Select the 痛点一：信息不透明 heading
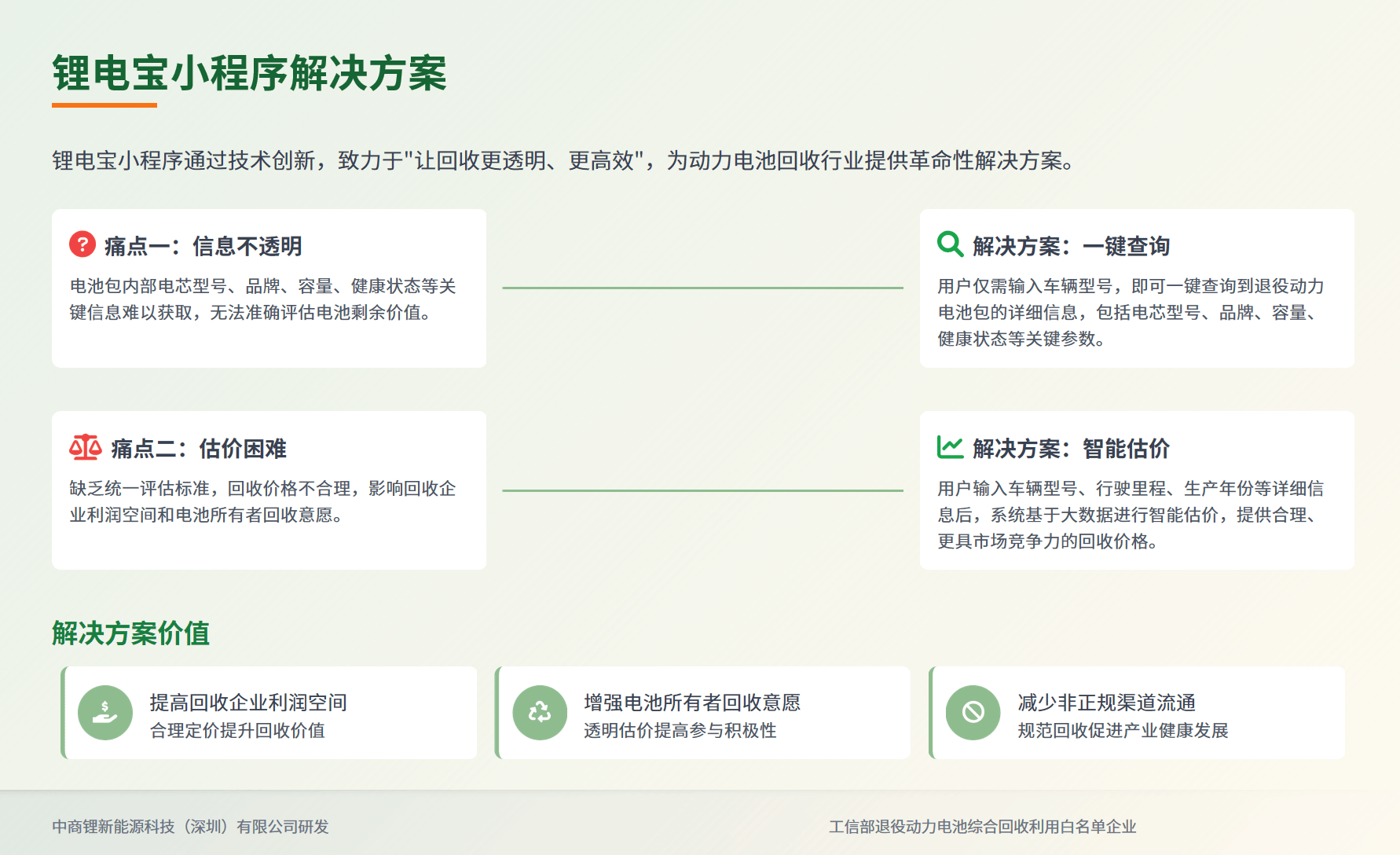This screenshot has width=1400, height=855. 203,247
